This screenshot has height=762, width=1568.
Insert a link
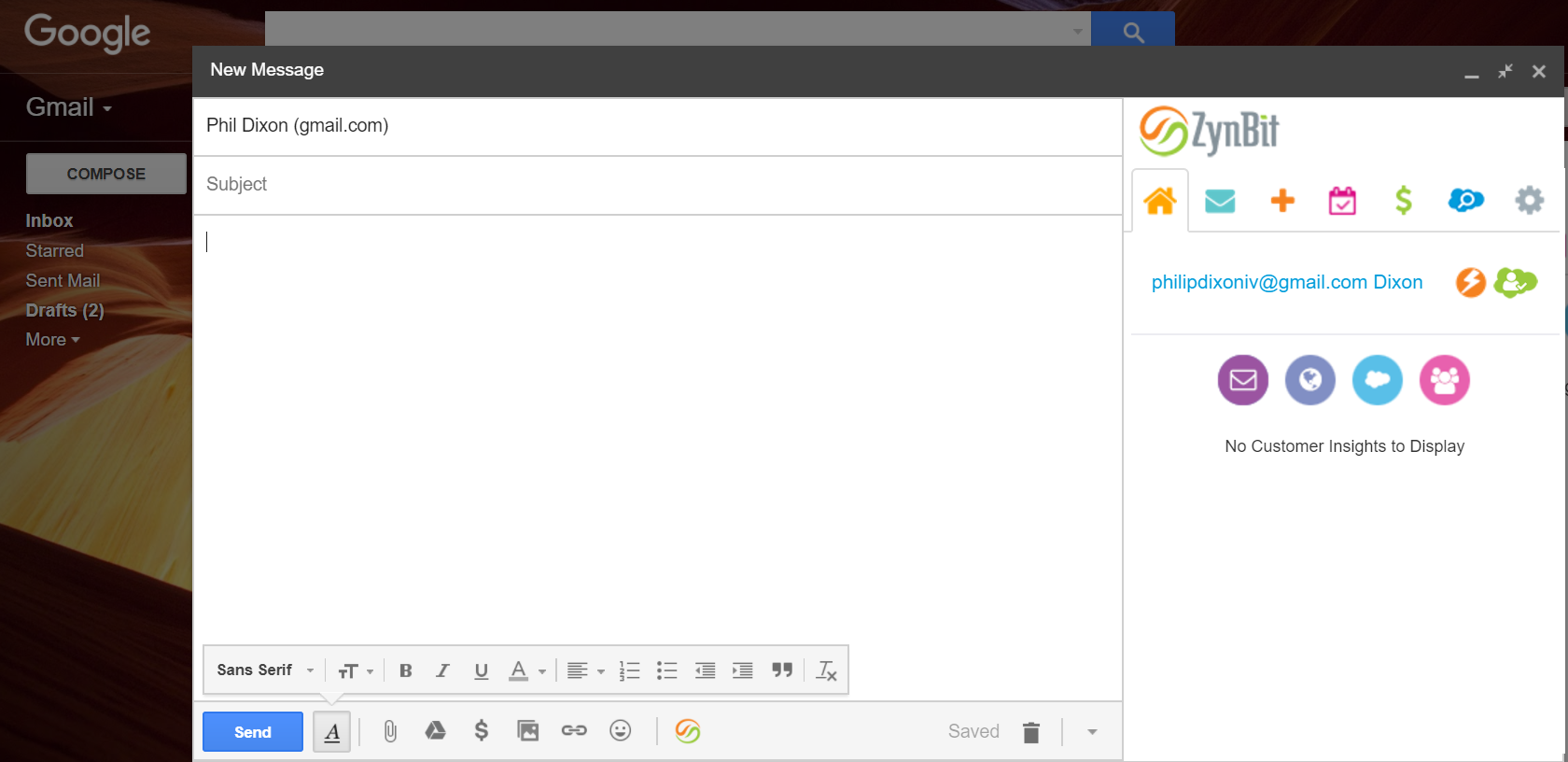click(574, 731)
